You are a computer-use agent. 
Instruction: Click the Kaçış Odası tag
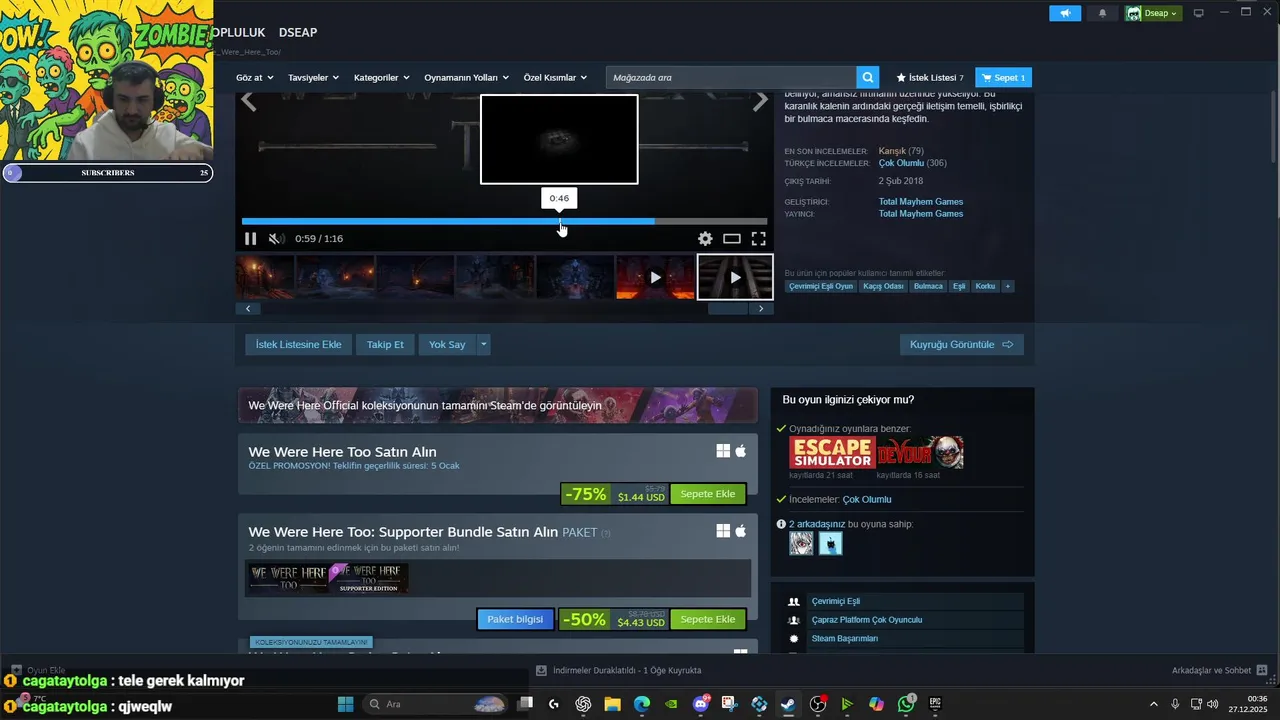pyautogui.click(x=883, y=286)
